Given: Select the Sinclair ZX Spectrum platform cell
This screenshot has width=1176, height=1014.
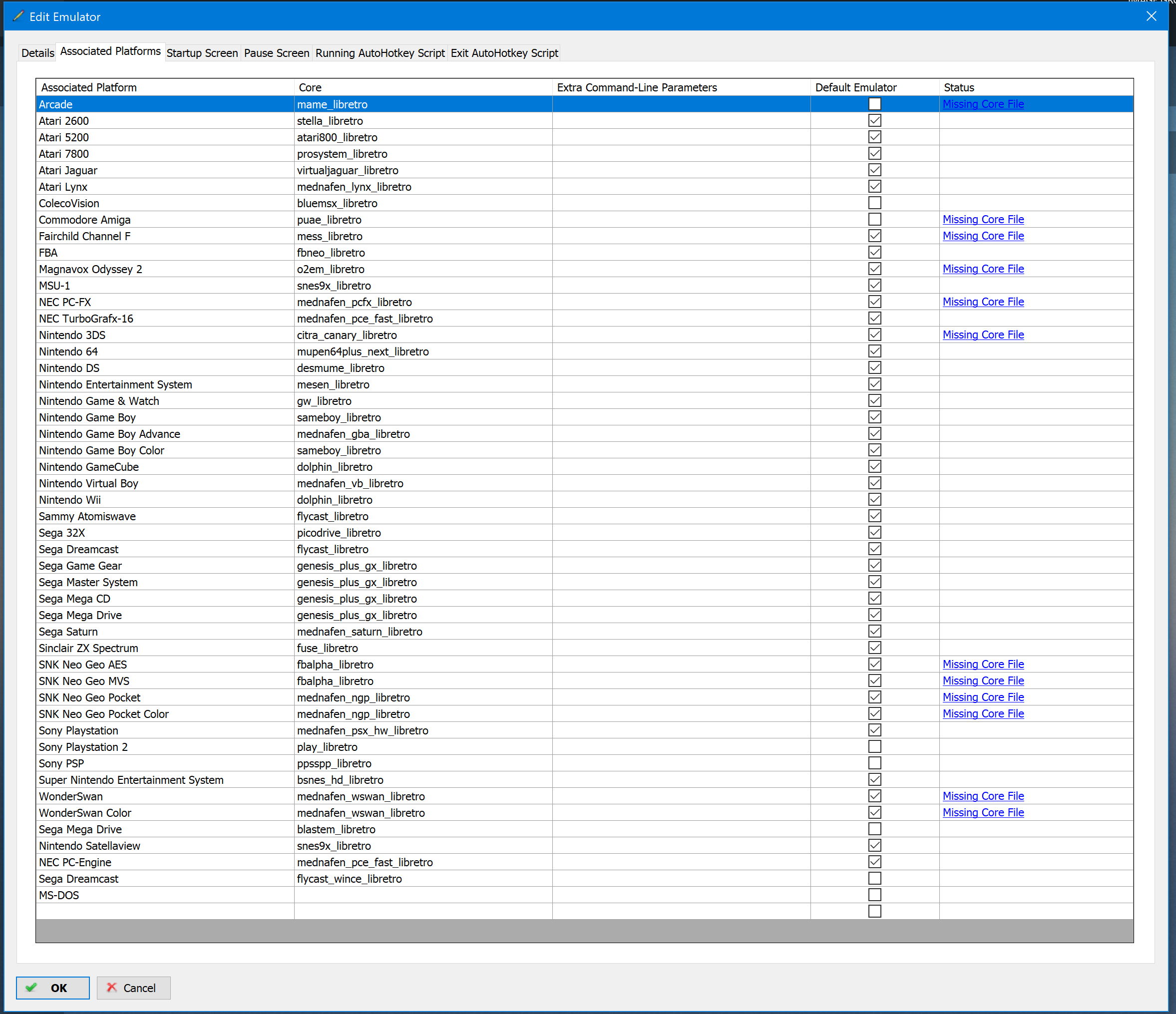Looking at the screenshot, I should pos(165,648).
